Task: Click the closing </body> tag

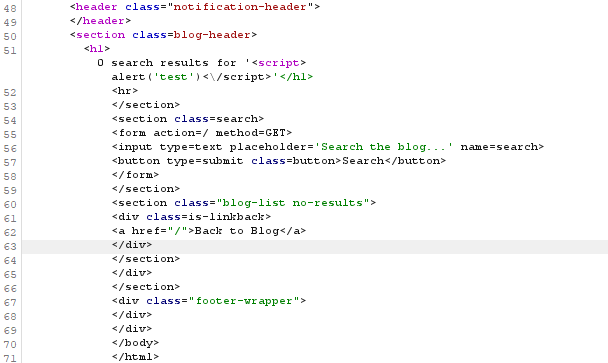Action: click(x=135, y=343)
